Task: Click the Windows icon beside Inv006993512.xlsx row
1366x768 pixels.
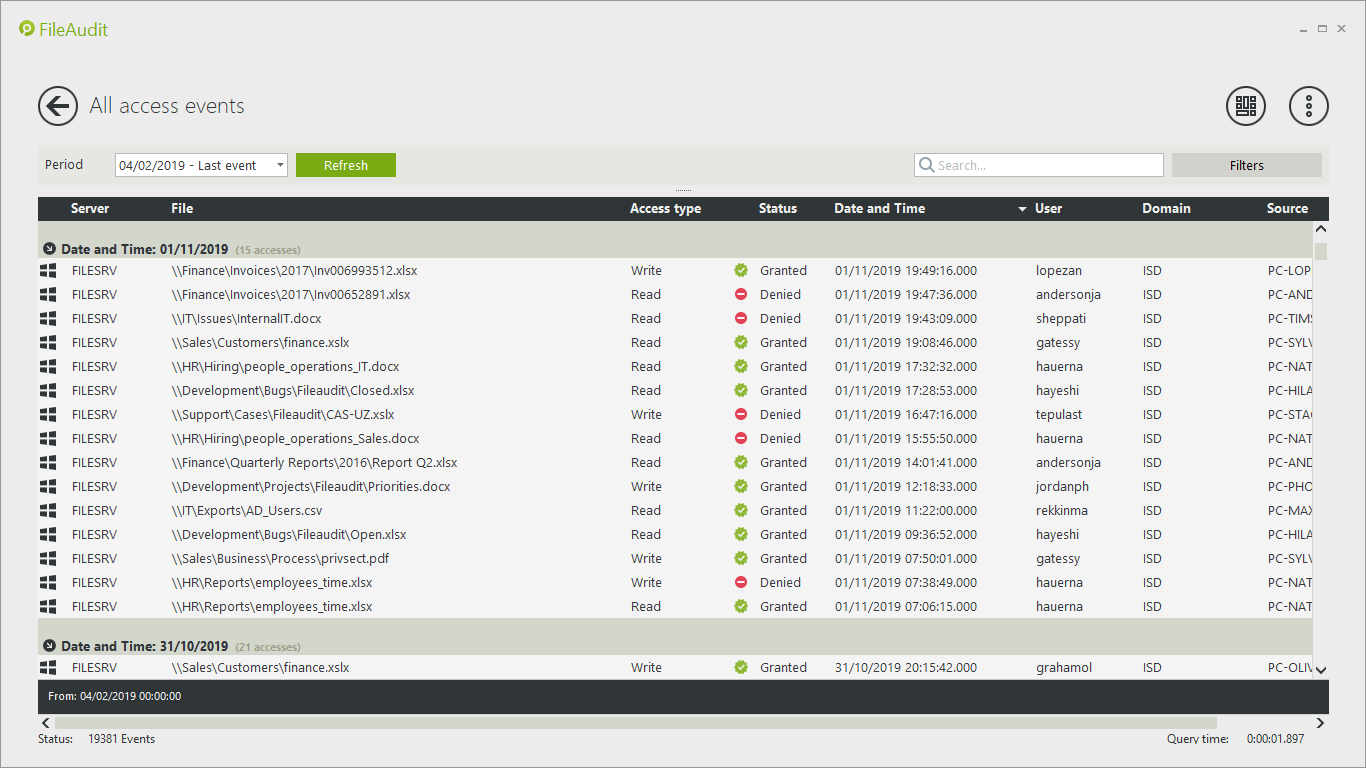Action: point(48,271)
